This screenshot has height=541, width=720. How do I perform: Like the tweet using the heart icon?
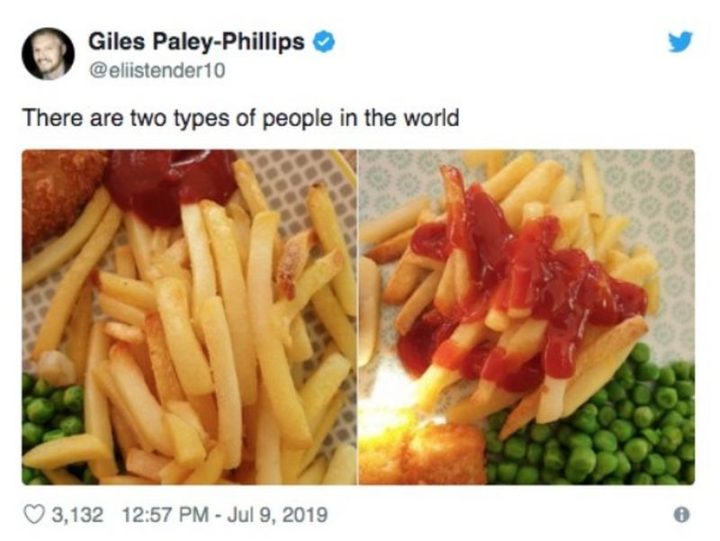pos(34,514)
